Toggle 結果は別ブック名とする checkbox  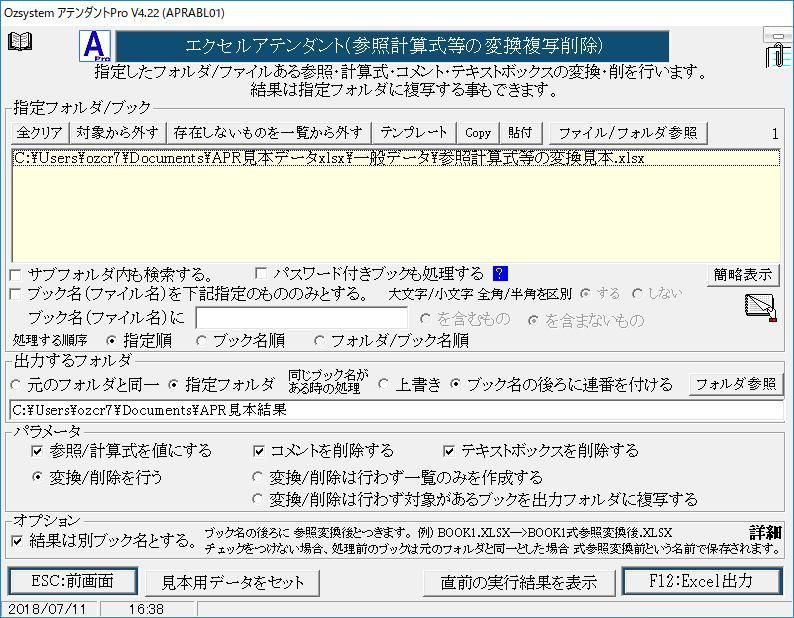pos(17,541)
